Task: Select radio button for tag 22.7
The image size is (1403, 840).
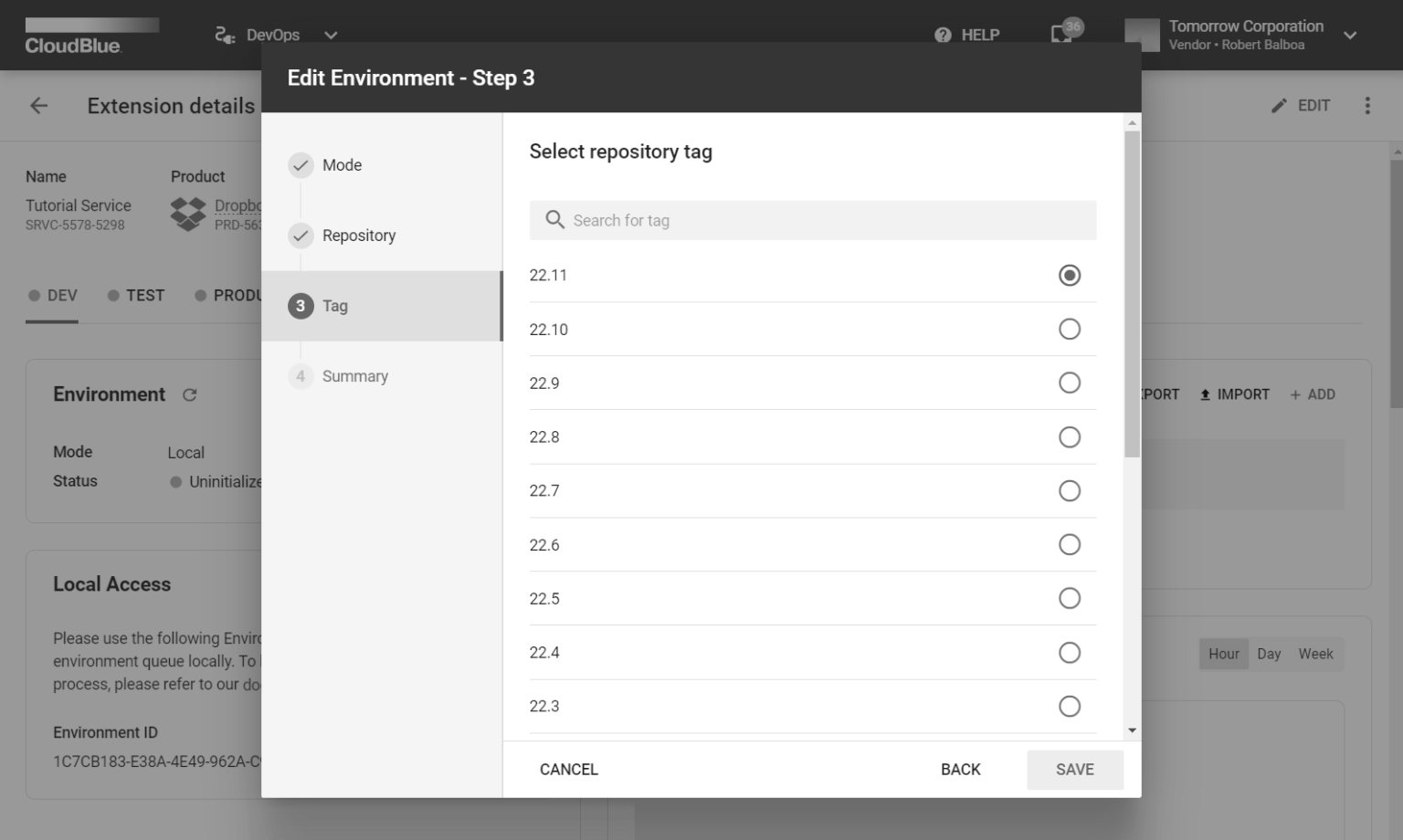Action: pos(1069,490)
